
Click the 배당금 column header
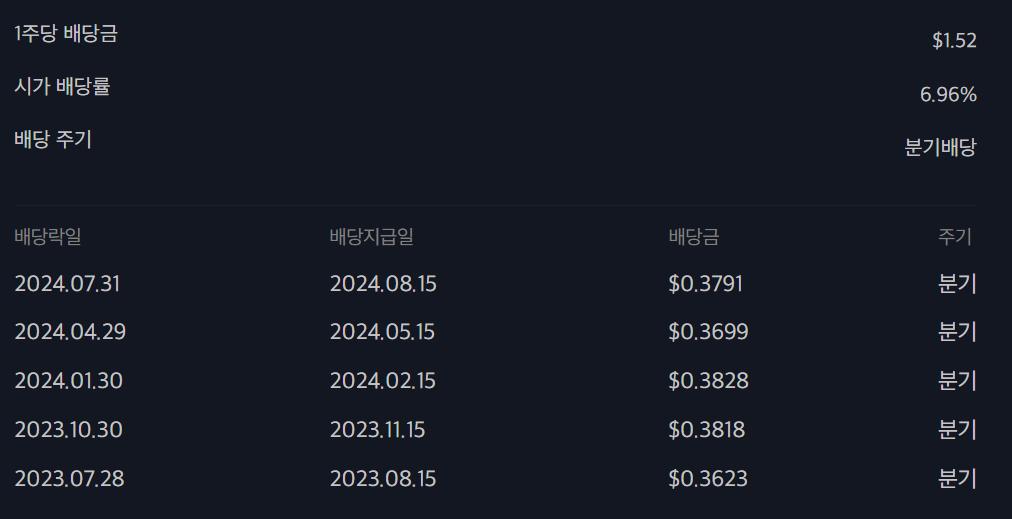click(x=694, y=236)
